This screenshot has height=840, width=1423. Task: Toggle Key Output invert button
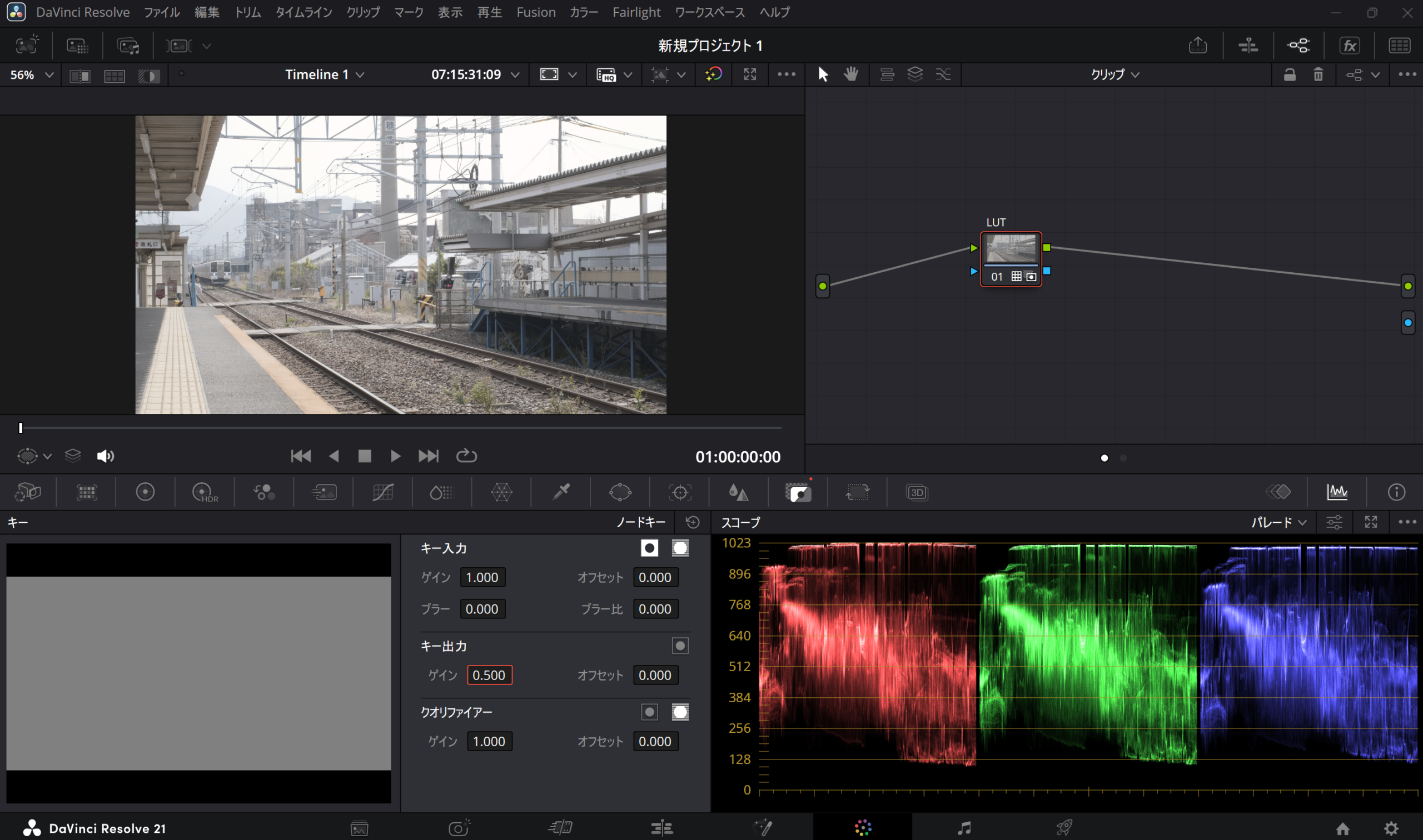tap(680, 646)
